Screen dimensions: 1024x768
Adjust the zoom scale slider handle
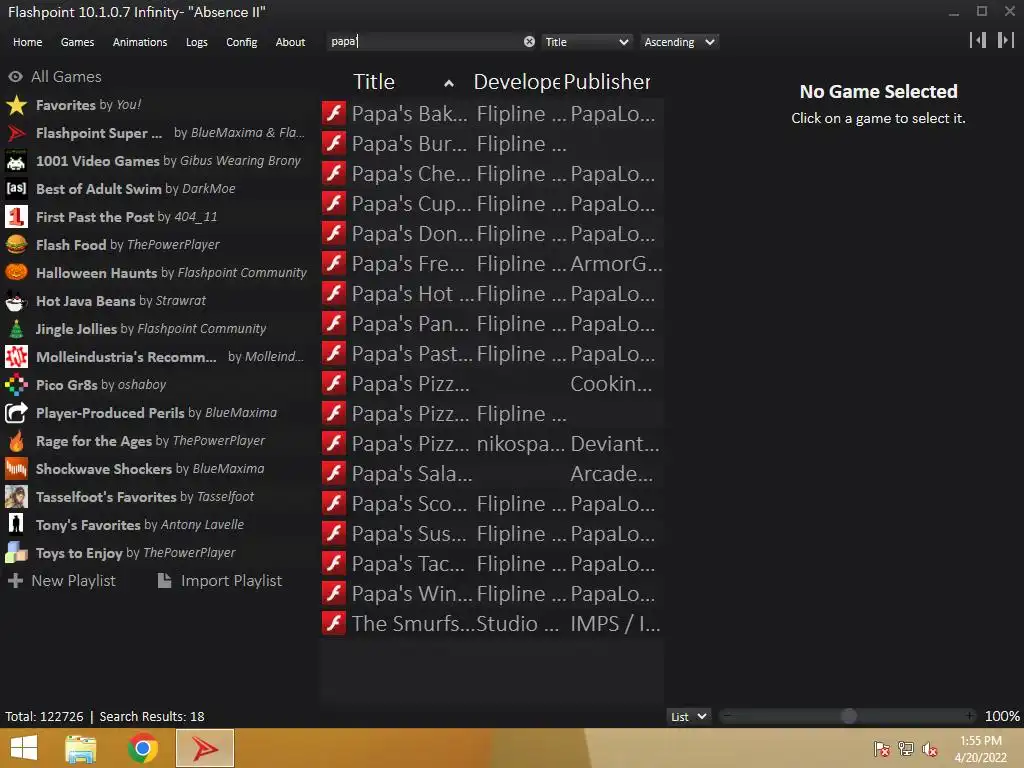(848, 716)
